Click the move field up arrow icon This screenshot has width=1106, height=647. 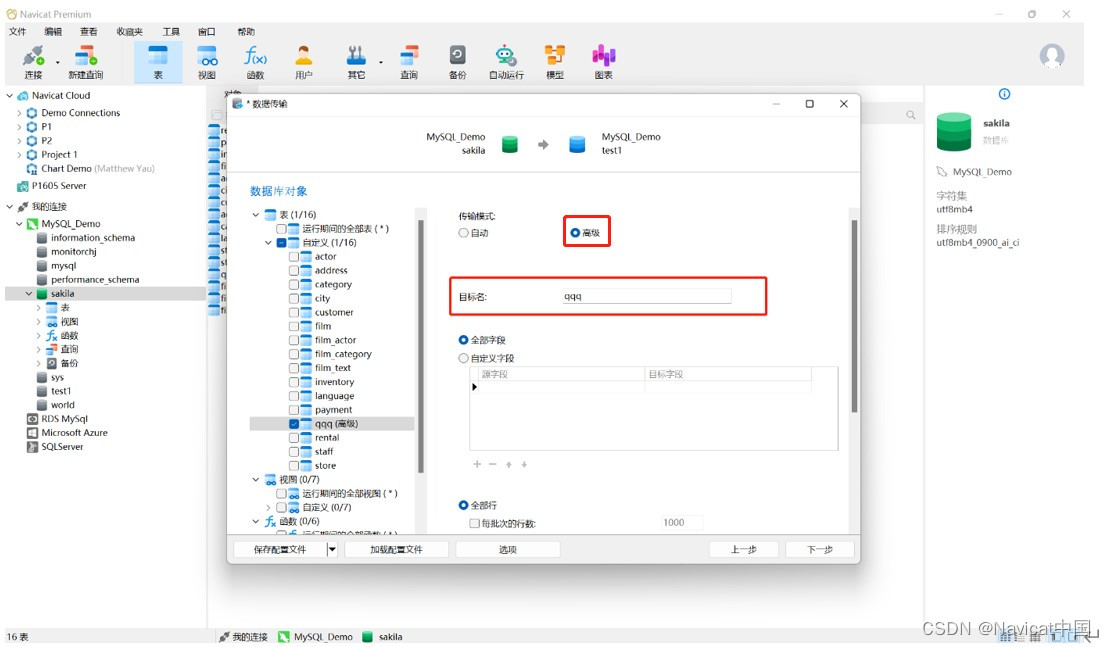(x=509, y=464)
